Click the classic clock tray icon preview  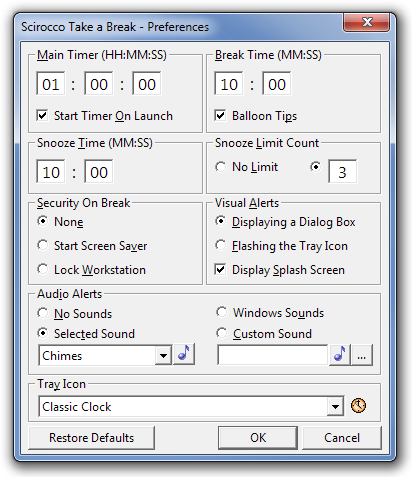pos(358,406)
